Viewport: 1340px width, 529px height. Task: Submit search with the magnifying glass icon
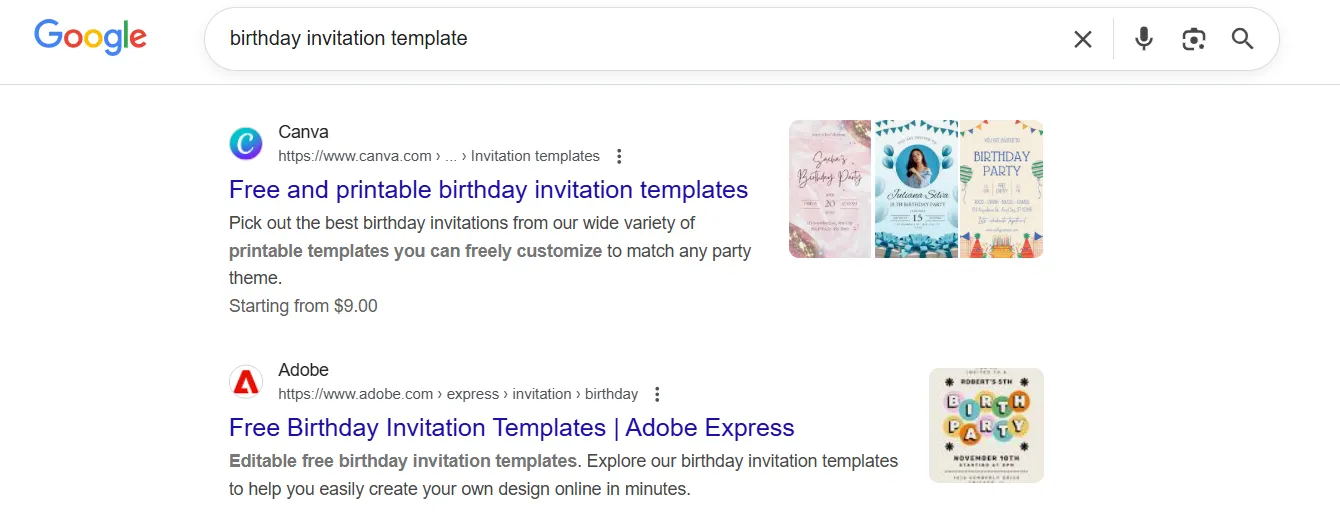(x=1242, y=39)
